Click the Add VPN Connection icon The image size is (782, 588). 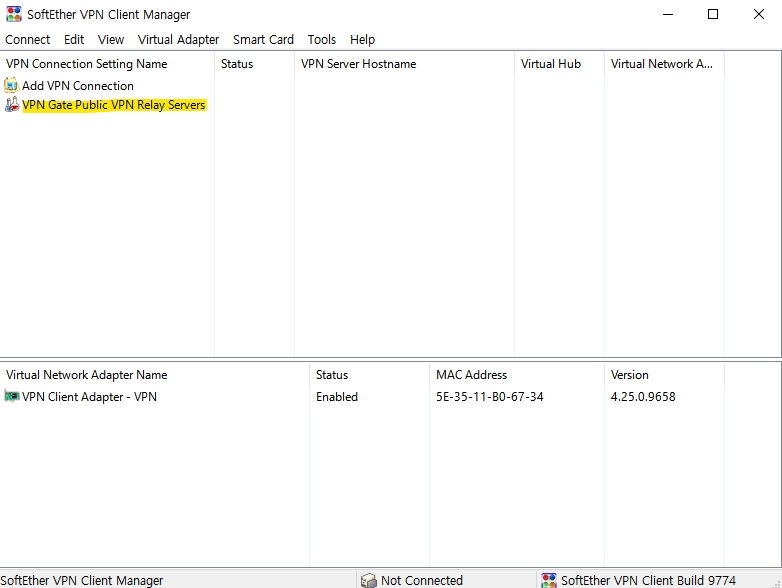click(11, 85)
